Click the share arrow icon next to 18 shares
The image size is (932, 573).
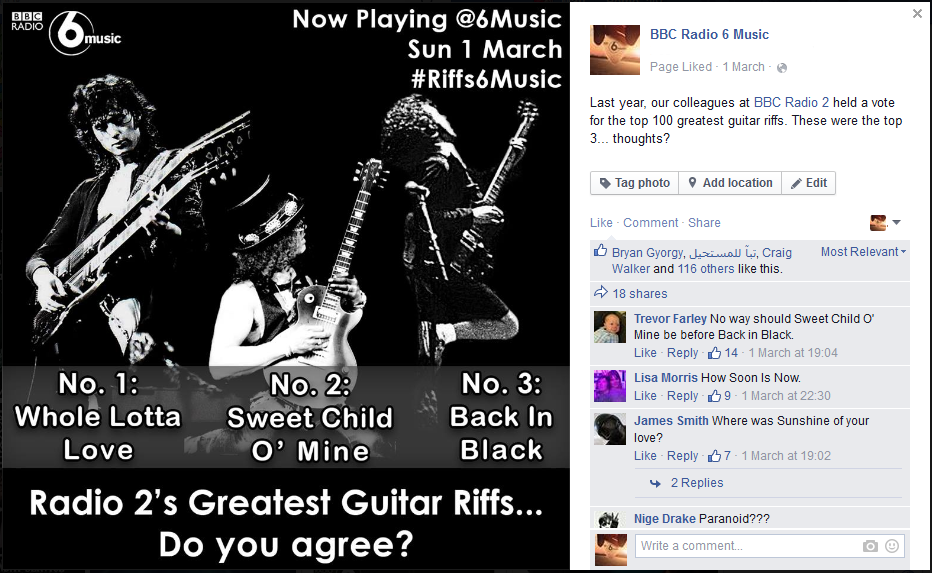pyautogui.click(x=600, y=293)
